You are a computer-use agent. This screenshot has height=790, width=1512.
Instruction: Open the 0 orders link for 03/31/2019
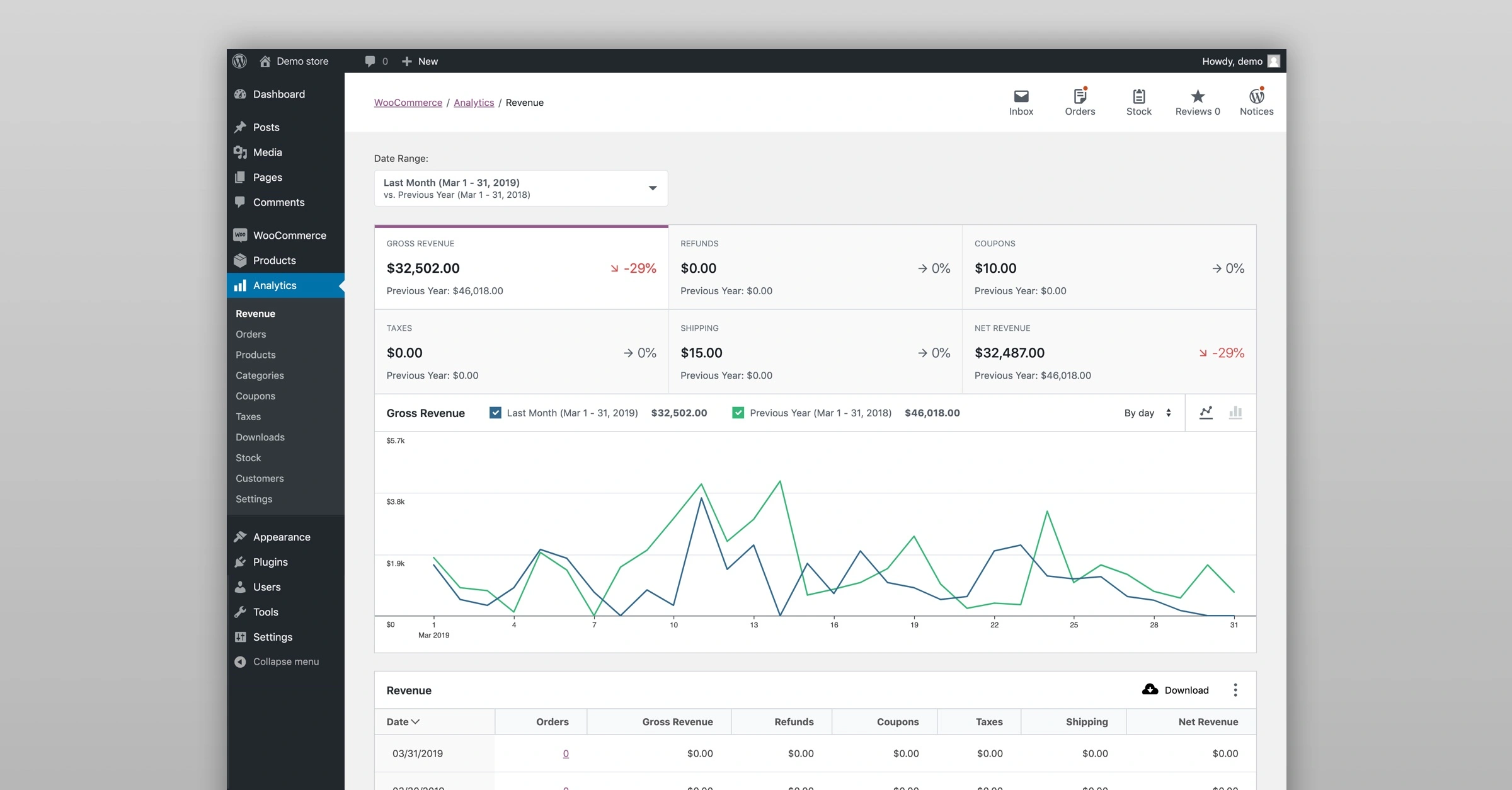pos(565,753)
